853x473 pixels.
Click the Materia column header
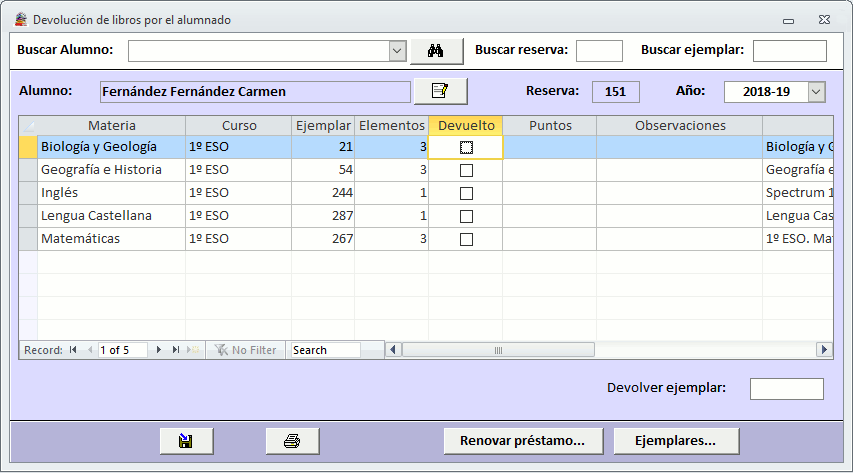pyautogui.click(x=111, y=126)
